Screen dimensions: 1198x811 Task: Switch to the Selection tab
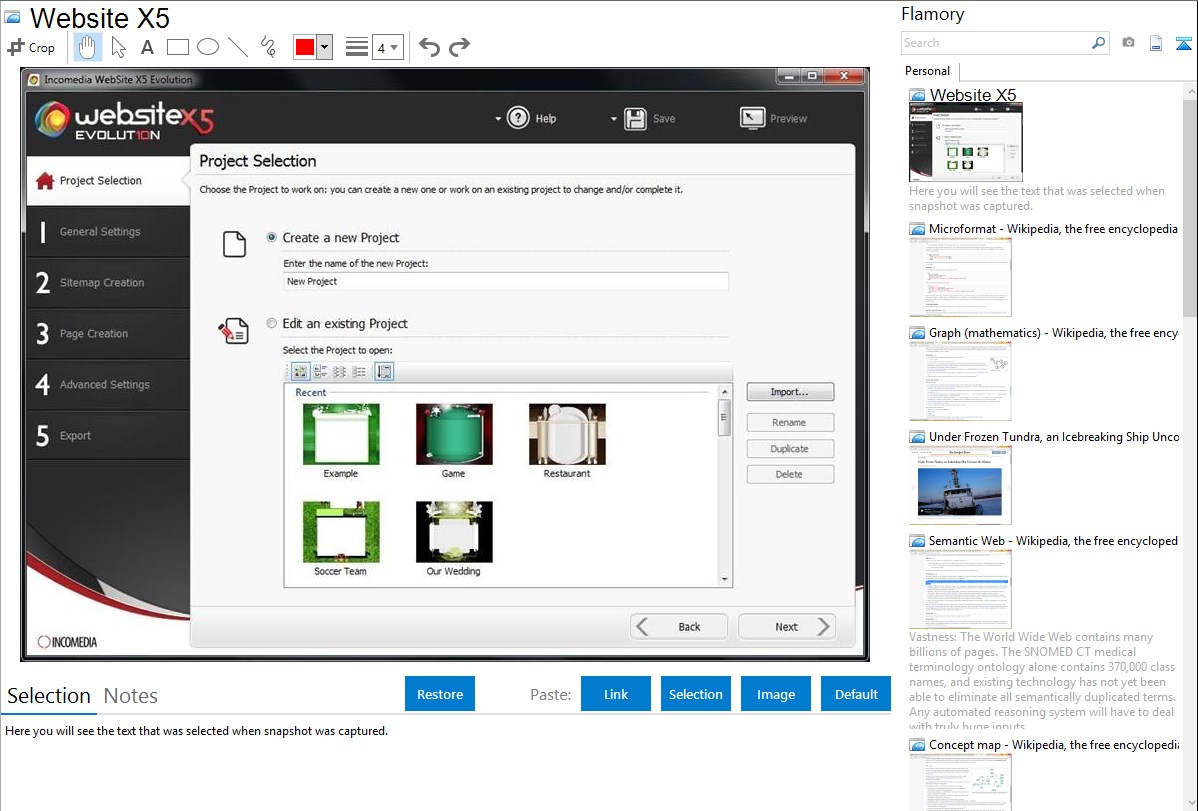(x=49, y=696)
